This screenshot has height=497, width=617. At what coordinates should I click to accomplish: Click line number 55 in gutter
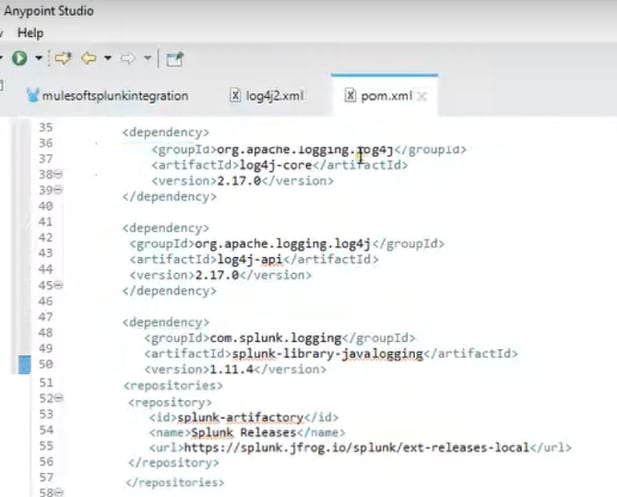point(46,446)
